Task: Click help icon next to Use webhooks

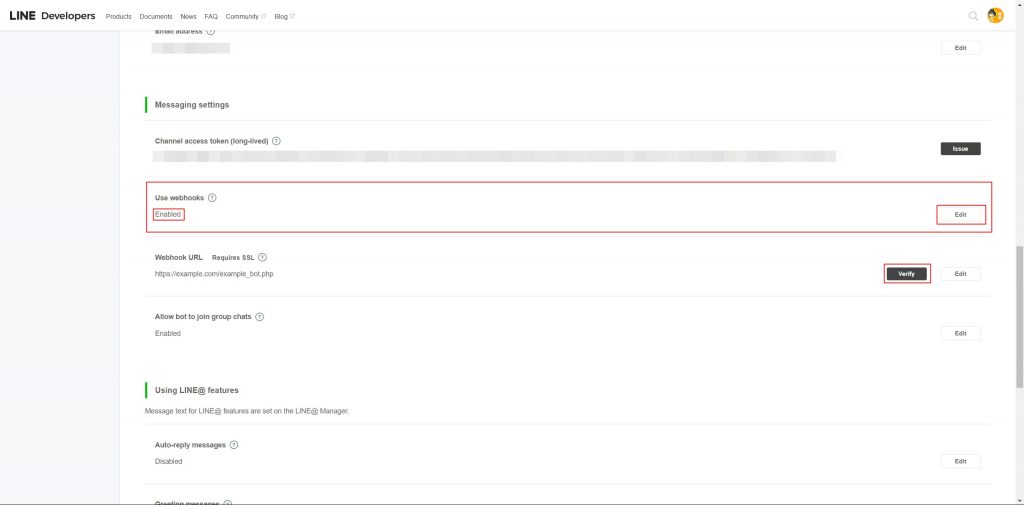Action: pyautogui.click(x=212, y=198)
